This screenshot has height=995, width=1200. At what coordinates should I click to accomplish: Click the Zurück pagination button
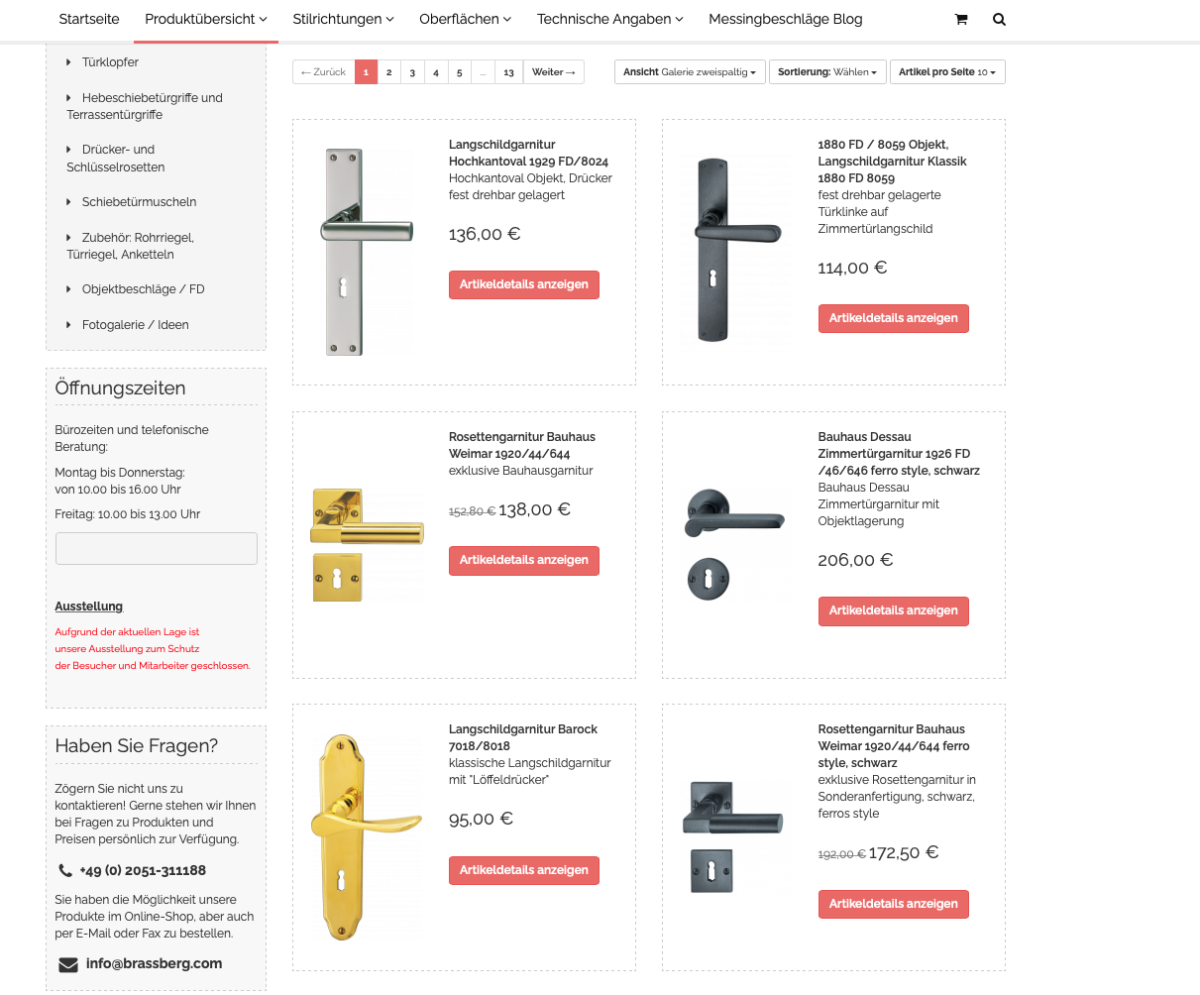(x=324, y=72)
